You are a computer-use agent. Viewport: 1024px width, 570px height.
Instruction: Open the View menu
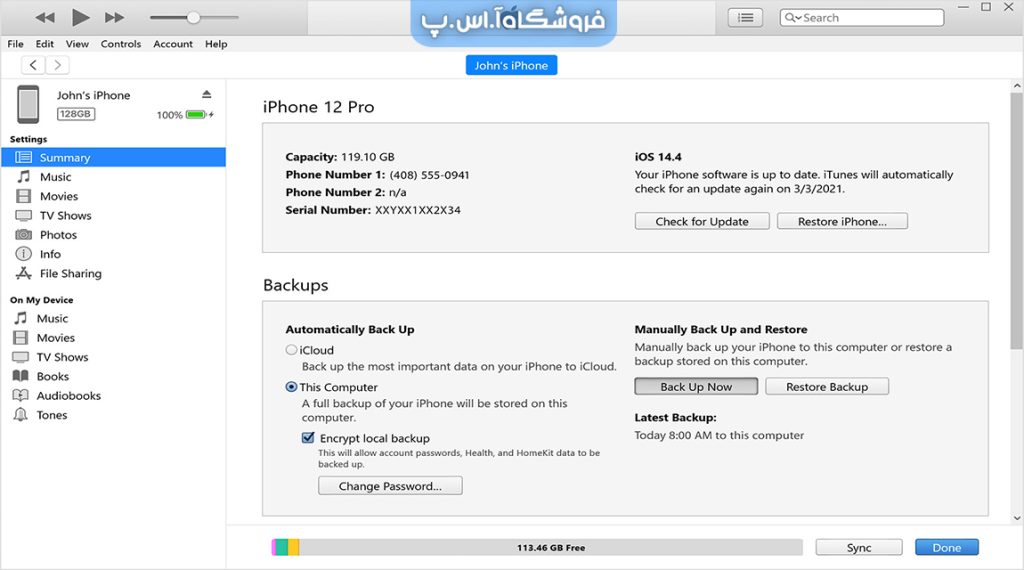(x=77, y=44)
